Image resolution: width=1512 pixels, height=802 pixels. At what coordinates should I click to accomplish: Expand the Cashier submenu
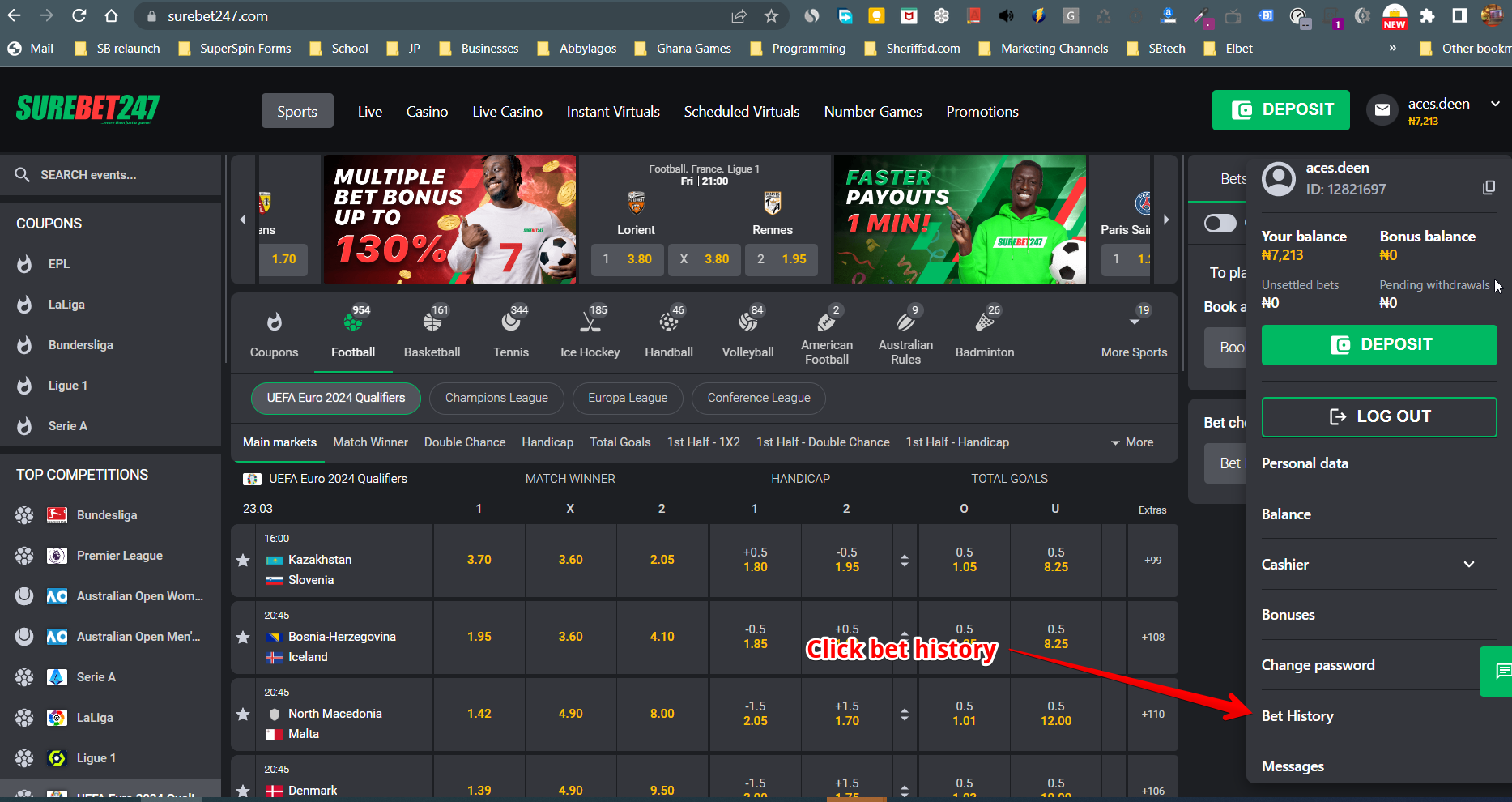(1469, 565)
